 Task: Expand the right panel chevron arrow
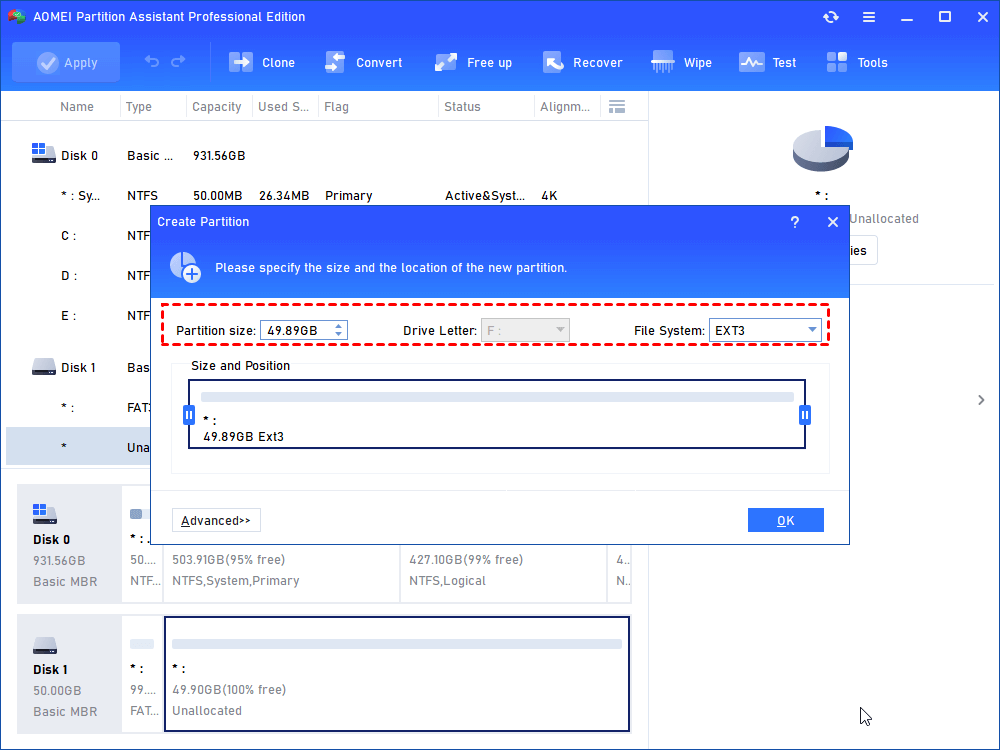981,400
